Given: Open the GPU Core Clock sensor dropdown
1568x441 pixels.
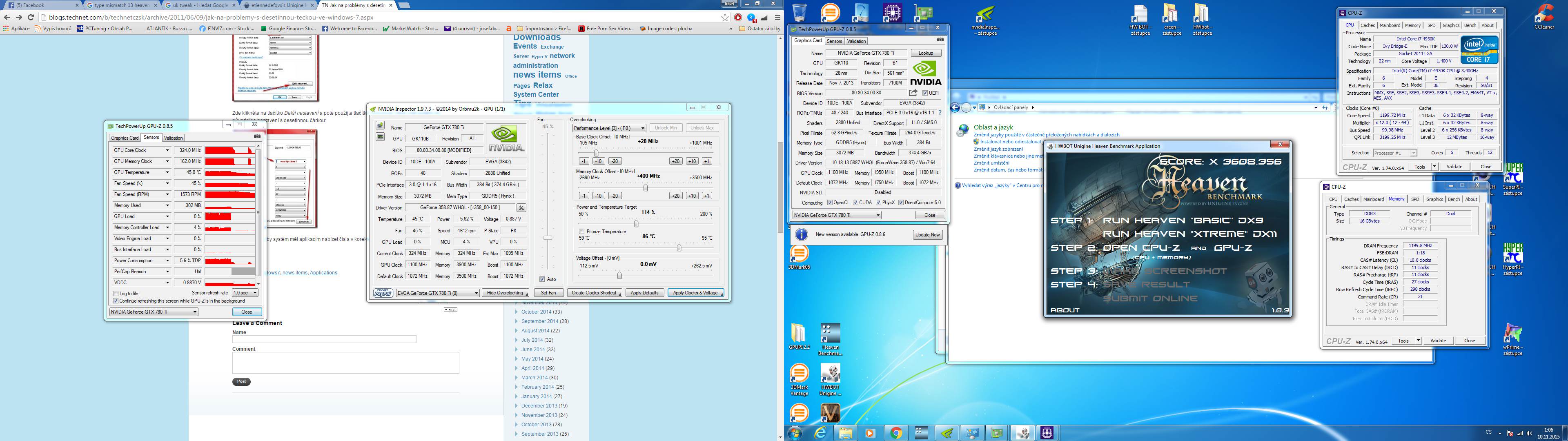Looking at the screenshot, I should 167,150.
